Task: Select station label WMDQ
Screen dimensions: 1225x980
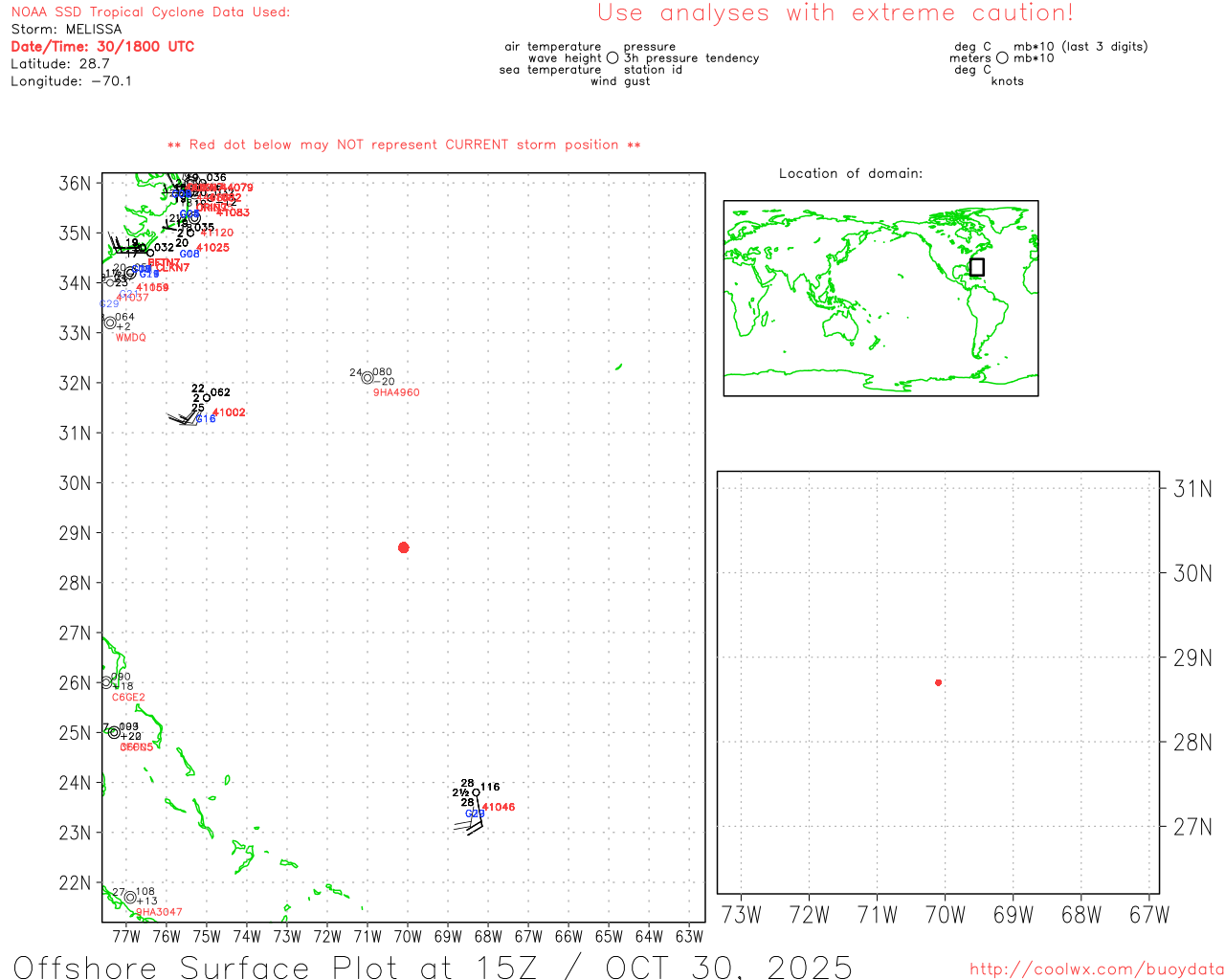Action: pyautogui.click(x=131, y=338)
